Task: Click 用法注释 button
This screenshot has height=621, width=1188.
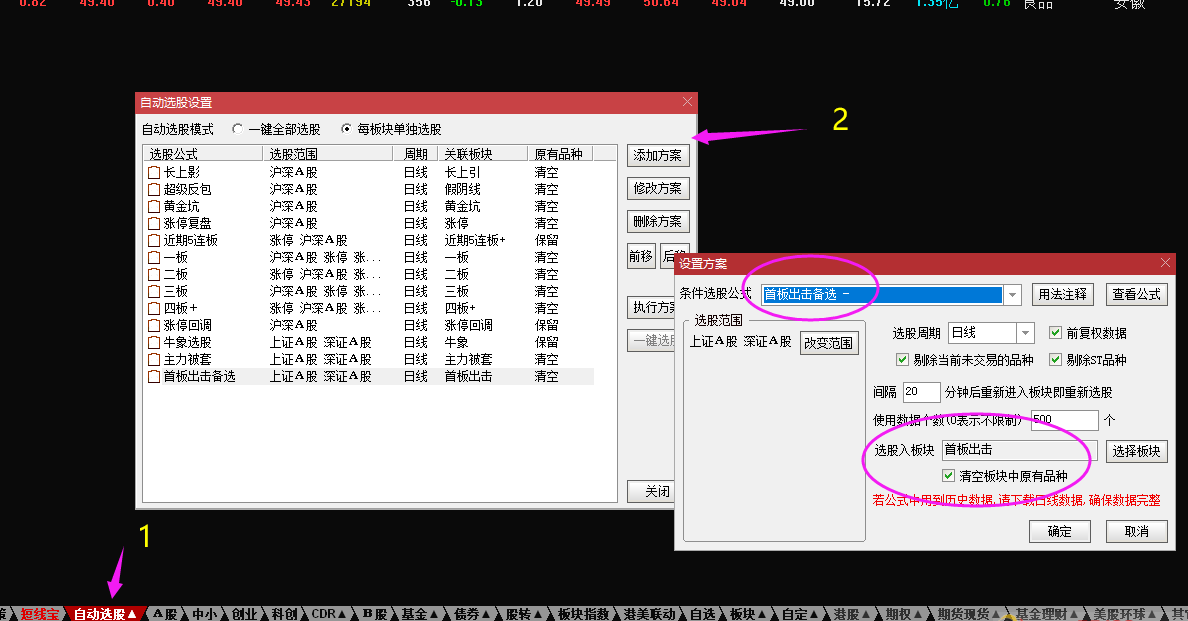Action: (x=1062, y=295)
